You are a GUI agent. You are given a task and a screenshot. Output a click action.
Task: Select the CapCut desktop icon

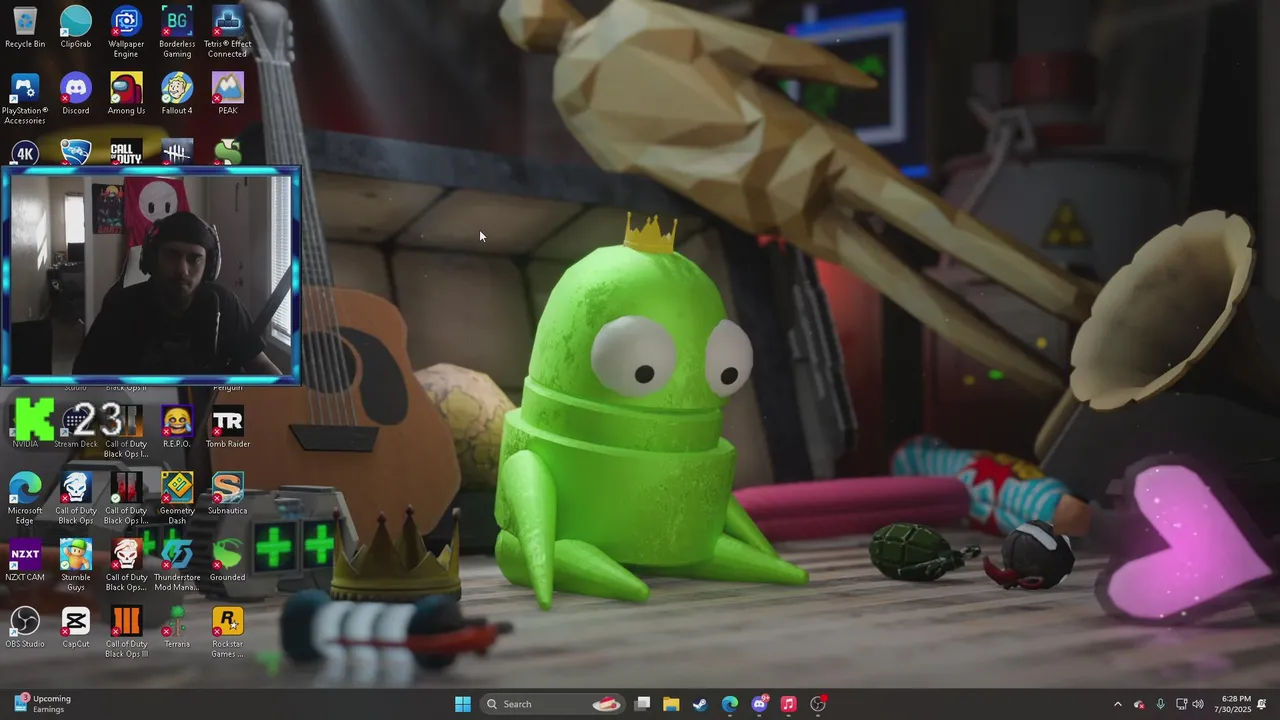(x=76, y=627)
